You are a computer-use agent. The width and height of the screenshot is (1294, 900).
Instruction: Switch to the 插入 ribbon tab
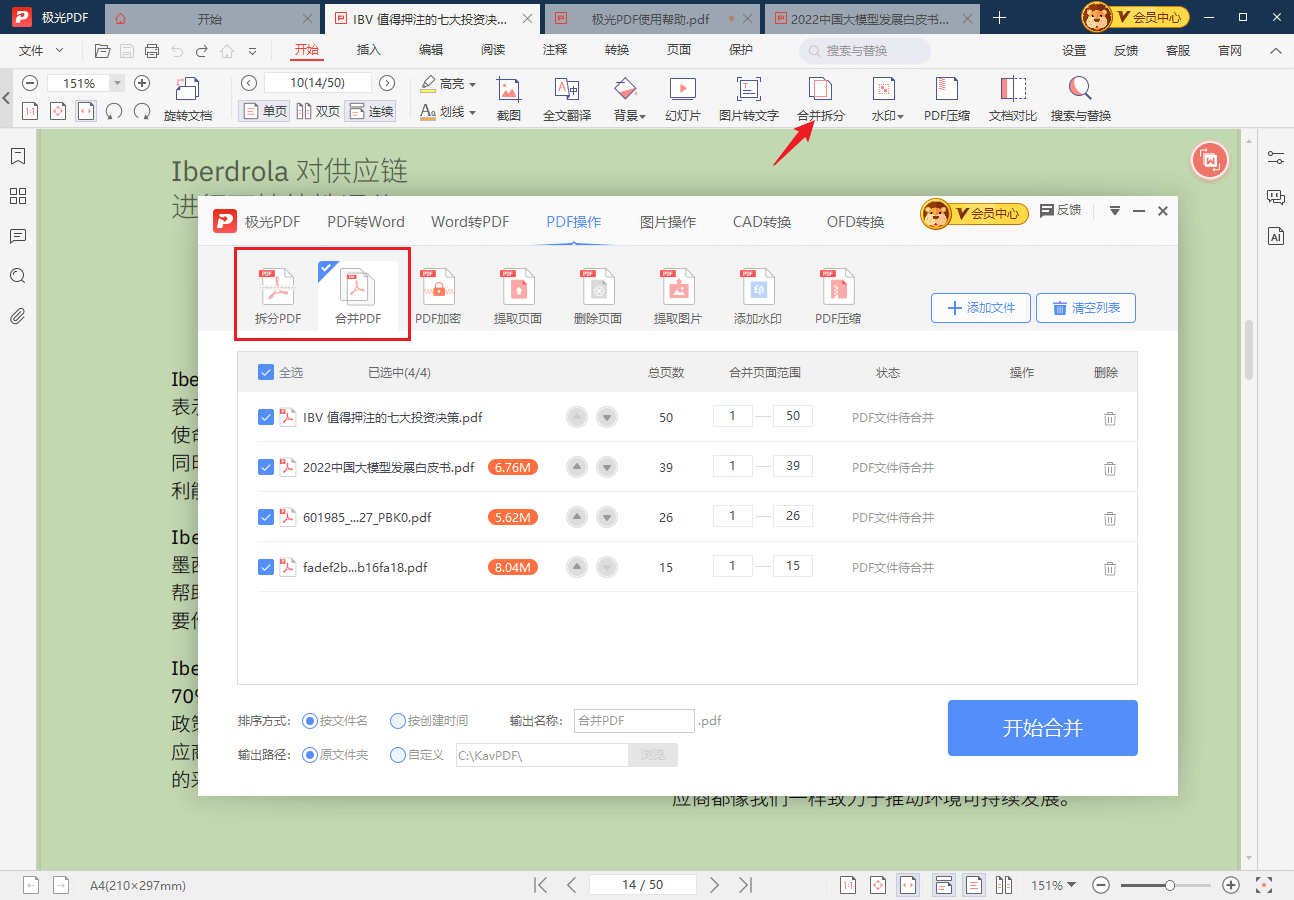click(369, 50)
